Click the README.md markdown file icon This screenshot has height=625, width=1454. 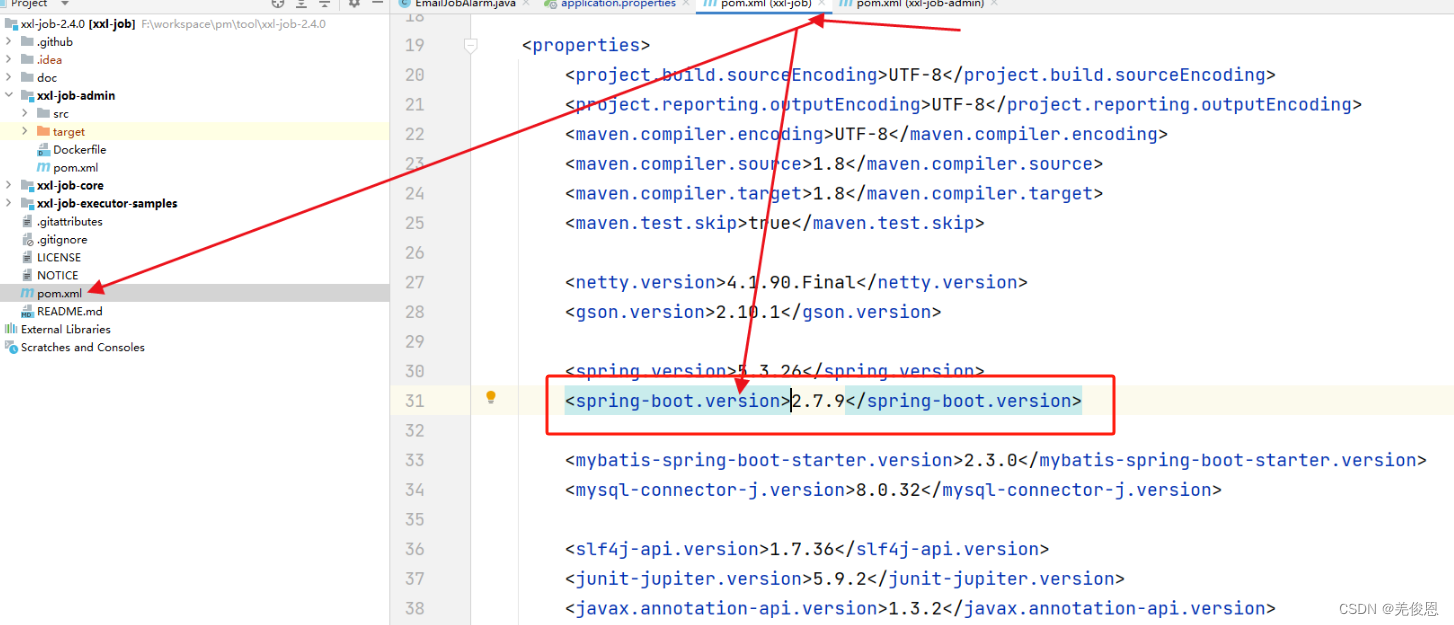[x=27, y=312]
